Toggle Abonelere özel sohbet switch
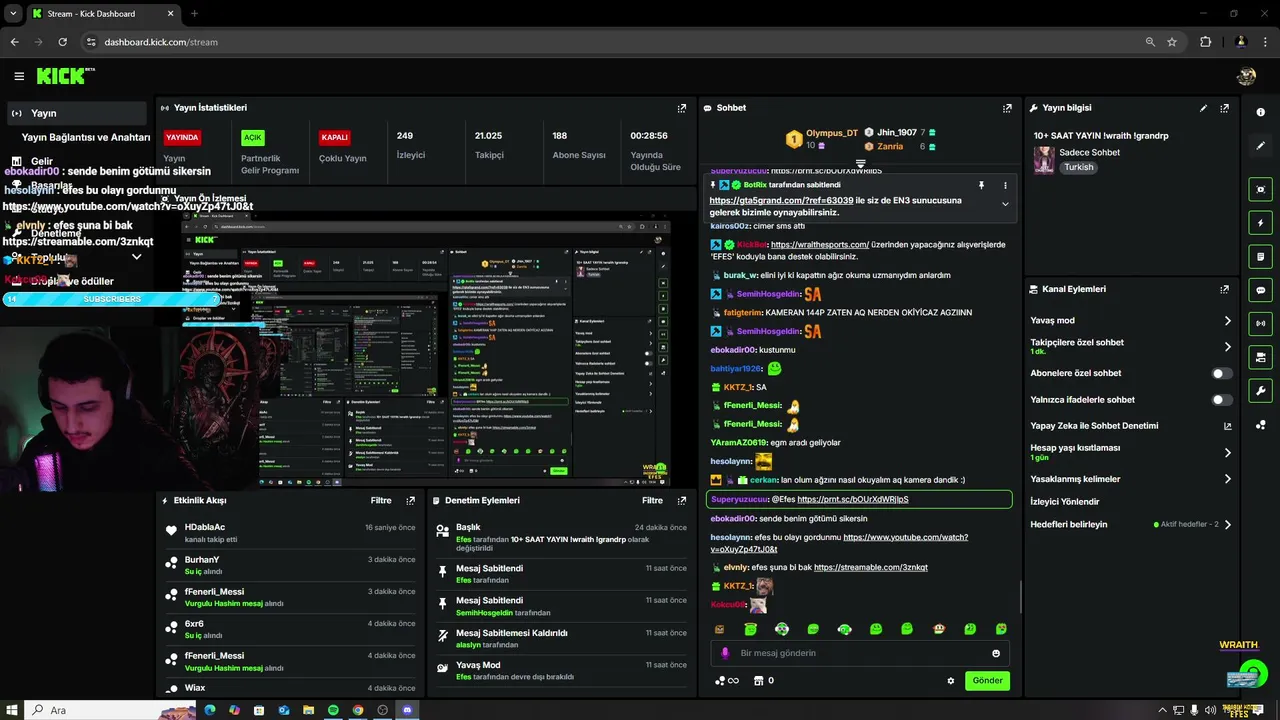This screenshot has width=1280, height=720. point(1222,373)
